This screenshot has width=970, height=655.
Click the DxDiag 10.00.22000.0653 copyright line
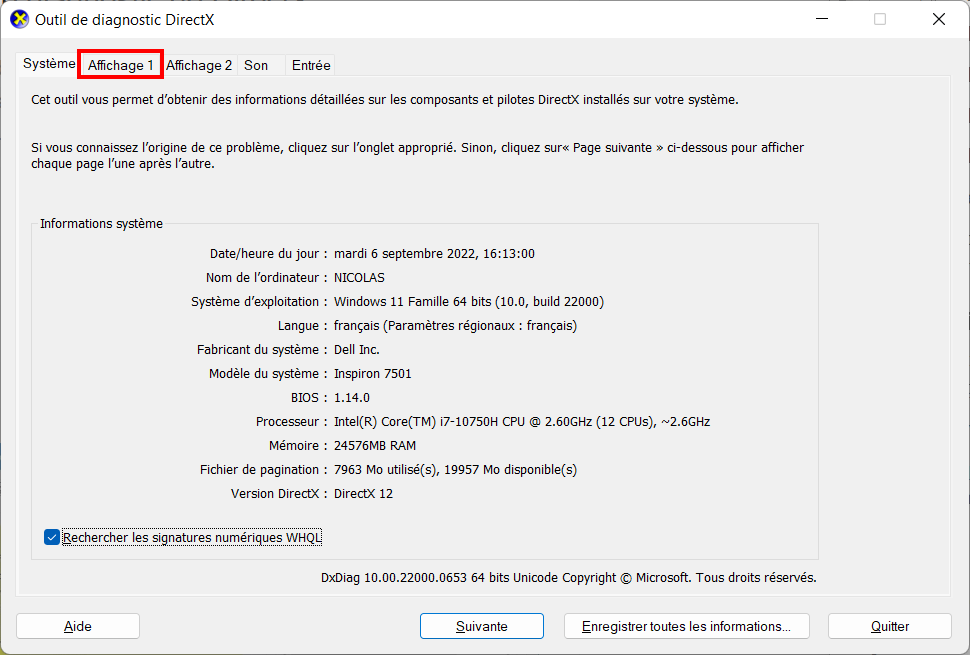(569, 578)
